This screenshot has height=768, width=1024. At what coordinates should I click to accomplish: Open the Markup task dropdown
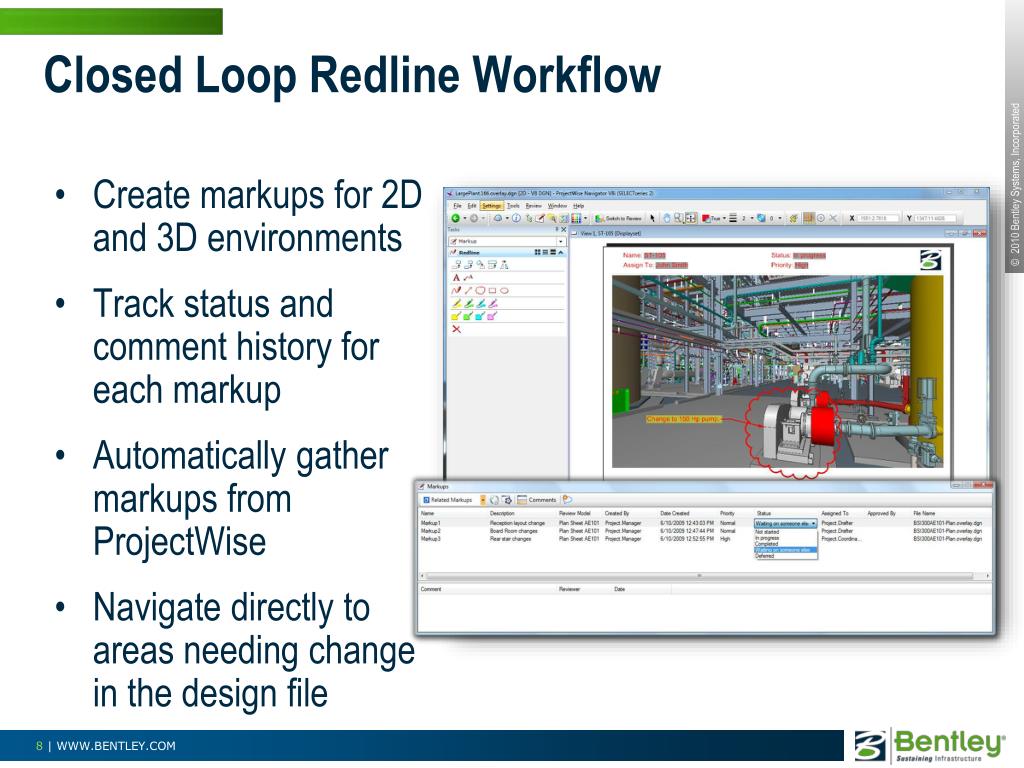561,242
